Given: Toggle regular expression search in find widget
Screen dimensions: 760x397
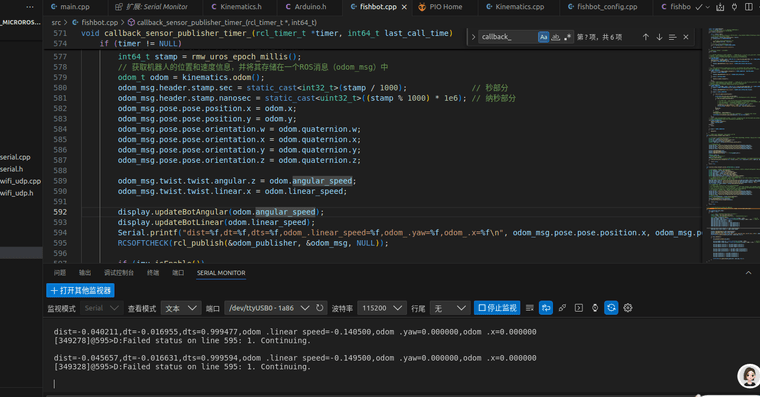Looking at the screenshot, I should 567,37.
